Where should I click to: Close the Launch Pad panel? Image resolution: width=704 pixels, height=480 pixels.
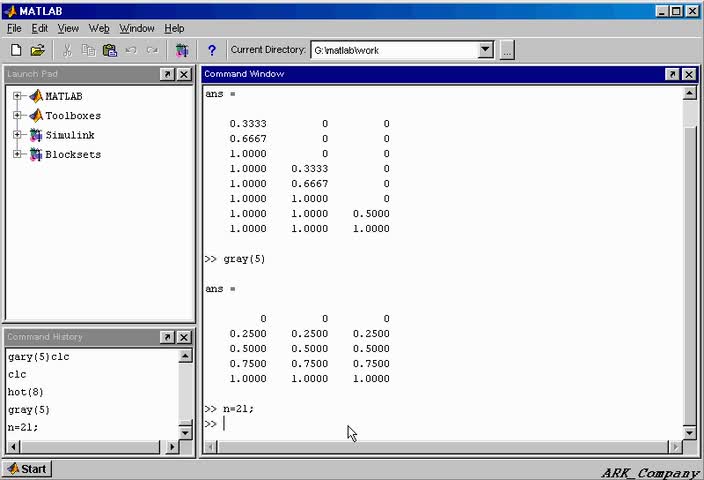click(184, 74)
